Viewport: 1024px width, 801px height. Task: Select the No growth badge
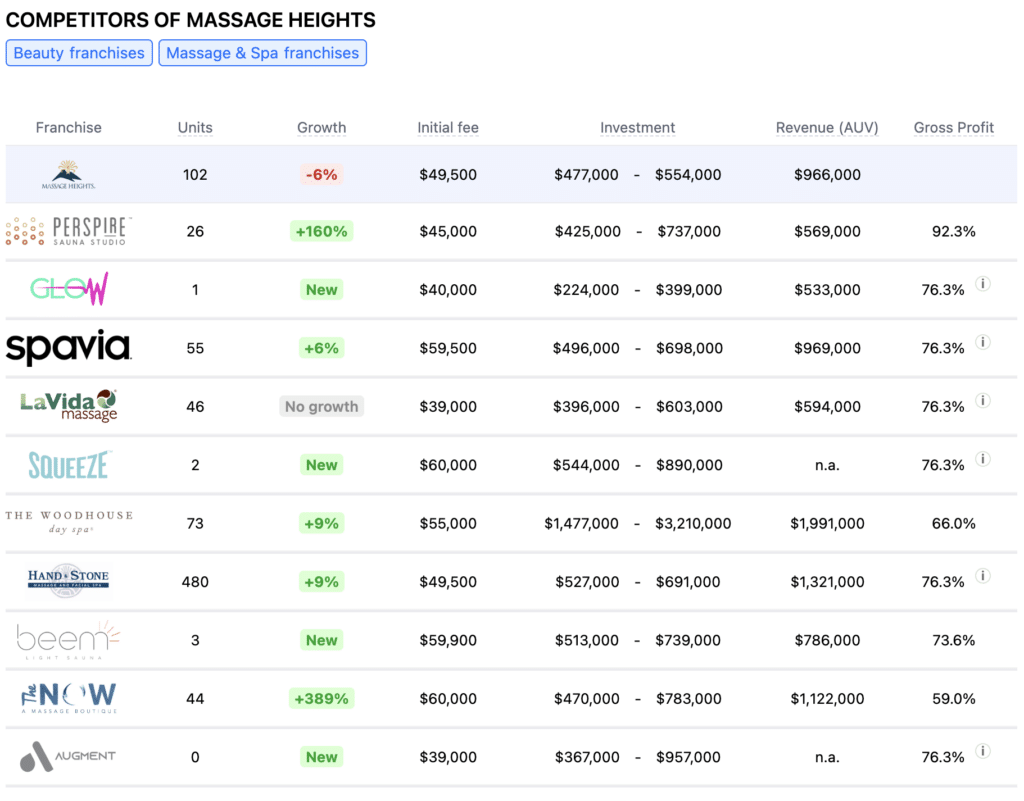click(321, 406)
